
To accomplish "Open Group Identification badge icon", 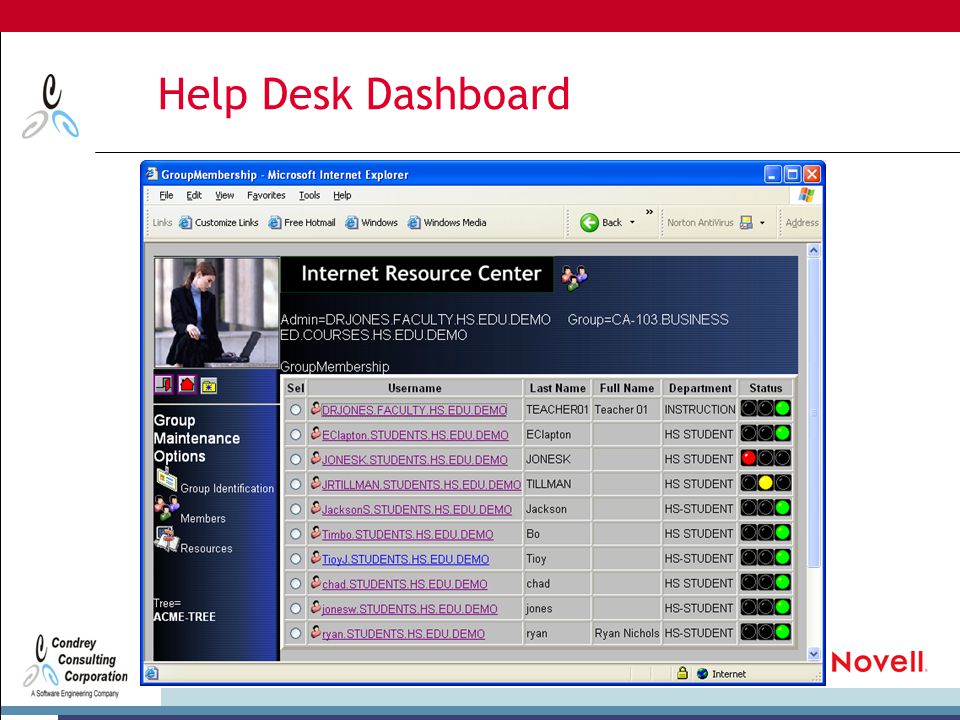I will [x=166, y=479].
